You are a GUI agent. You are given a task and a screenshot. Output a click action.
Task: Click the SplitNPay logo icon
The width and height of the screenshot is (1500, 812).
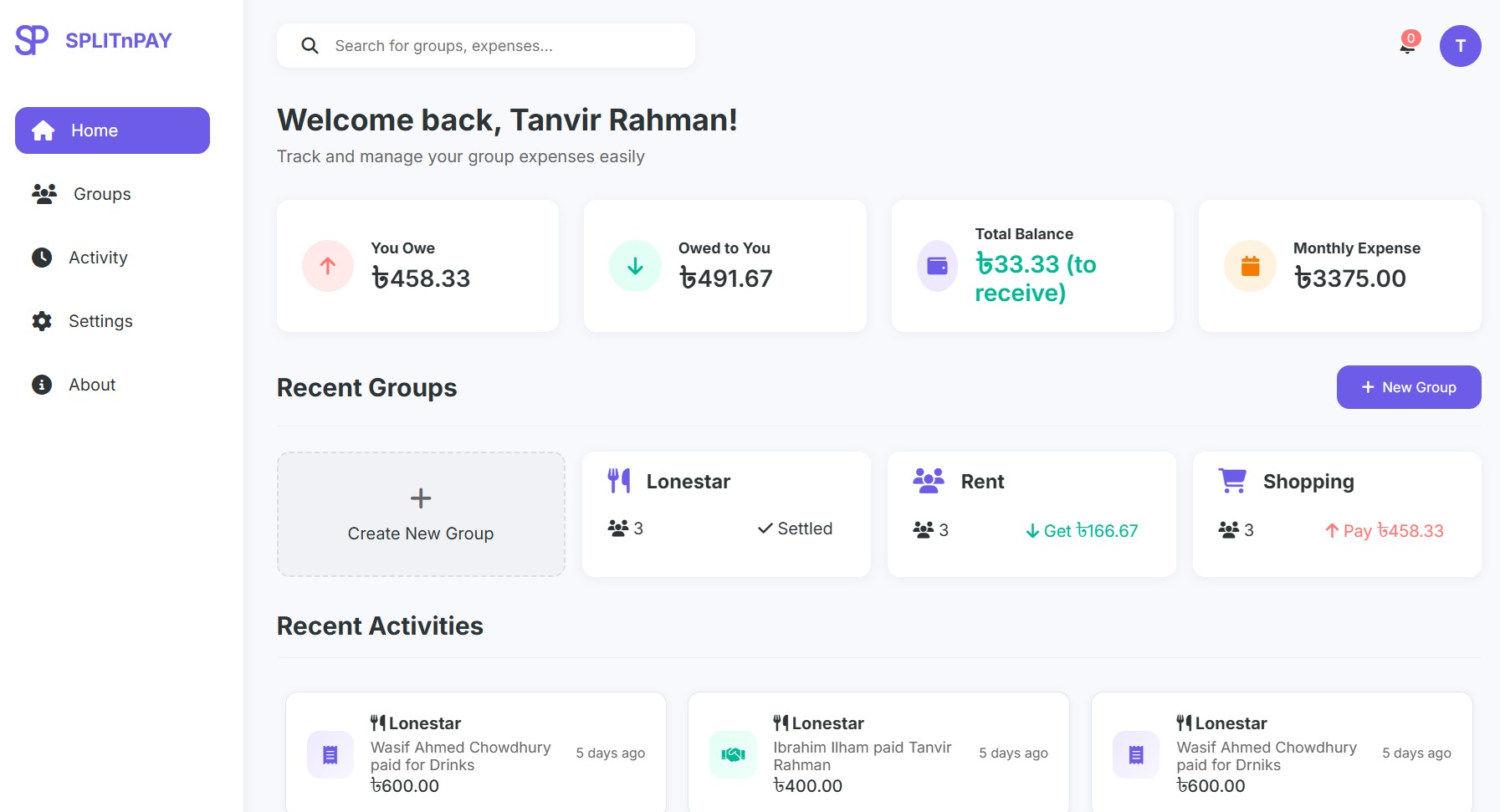click(x=32, y=40)
